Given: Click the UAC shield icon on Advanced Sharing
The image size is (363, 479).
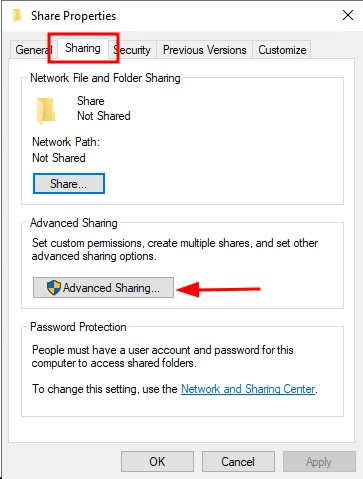Looking at the screenshot, I should [54, 287].
